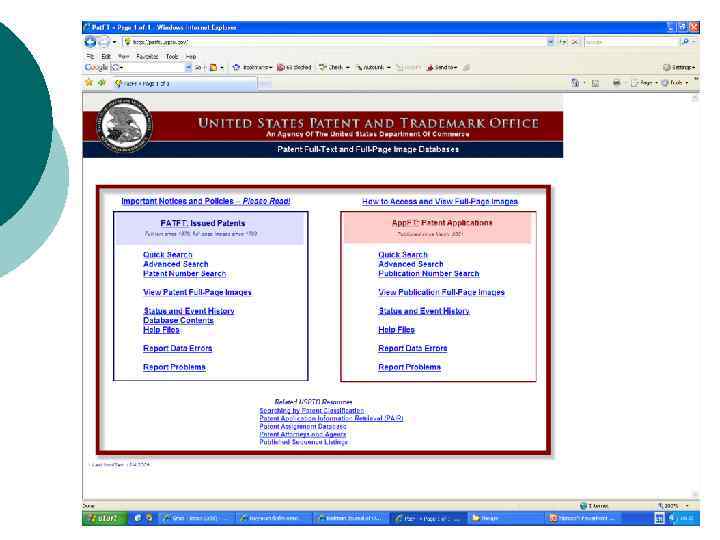
Task: Open View Patent Full-Page Images link
Action: (x=197, y=292)
